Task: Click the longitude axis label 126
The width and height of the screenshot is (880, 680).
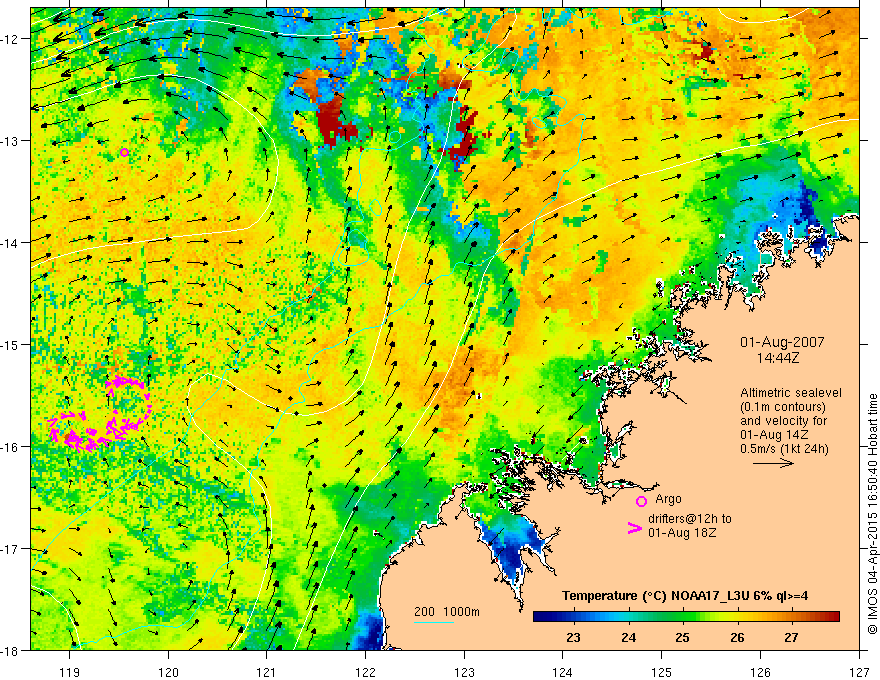Action: click(x=760, y=673)
